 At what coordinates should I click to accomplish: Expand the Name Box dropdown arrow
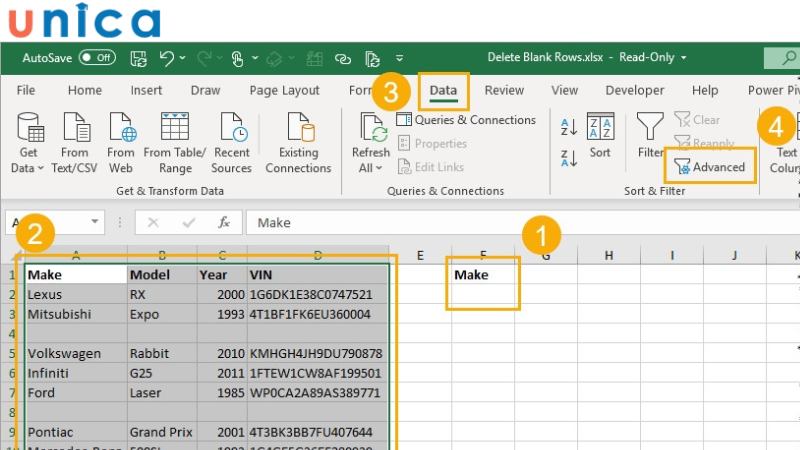pyautogui.click(x=95, y=222)
